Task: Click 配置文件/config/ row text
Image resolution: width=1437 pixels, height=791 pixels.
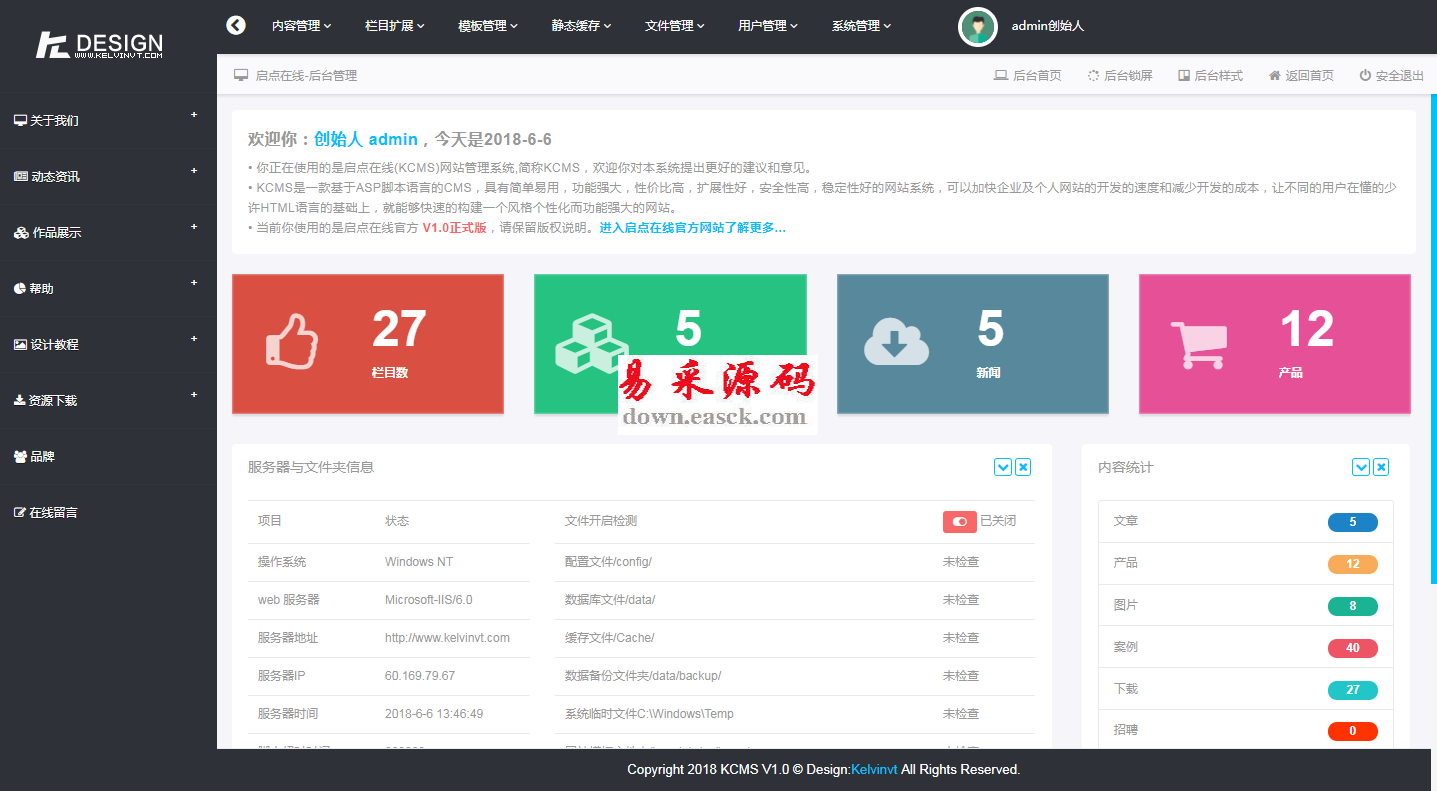Action: (x=608, y=562)
